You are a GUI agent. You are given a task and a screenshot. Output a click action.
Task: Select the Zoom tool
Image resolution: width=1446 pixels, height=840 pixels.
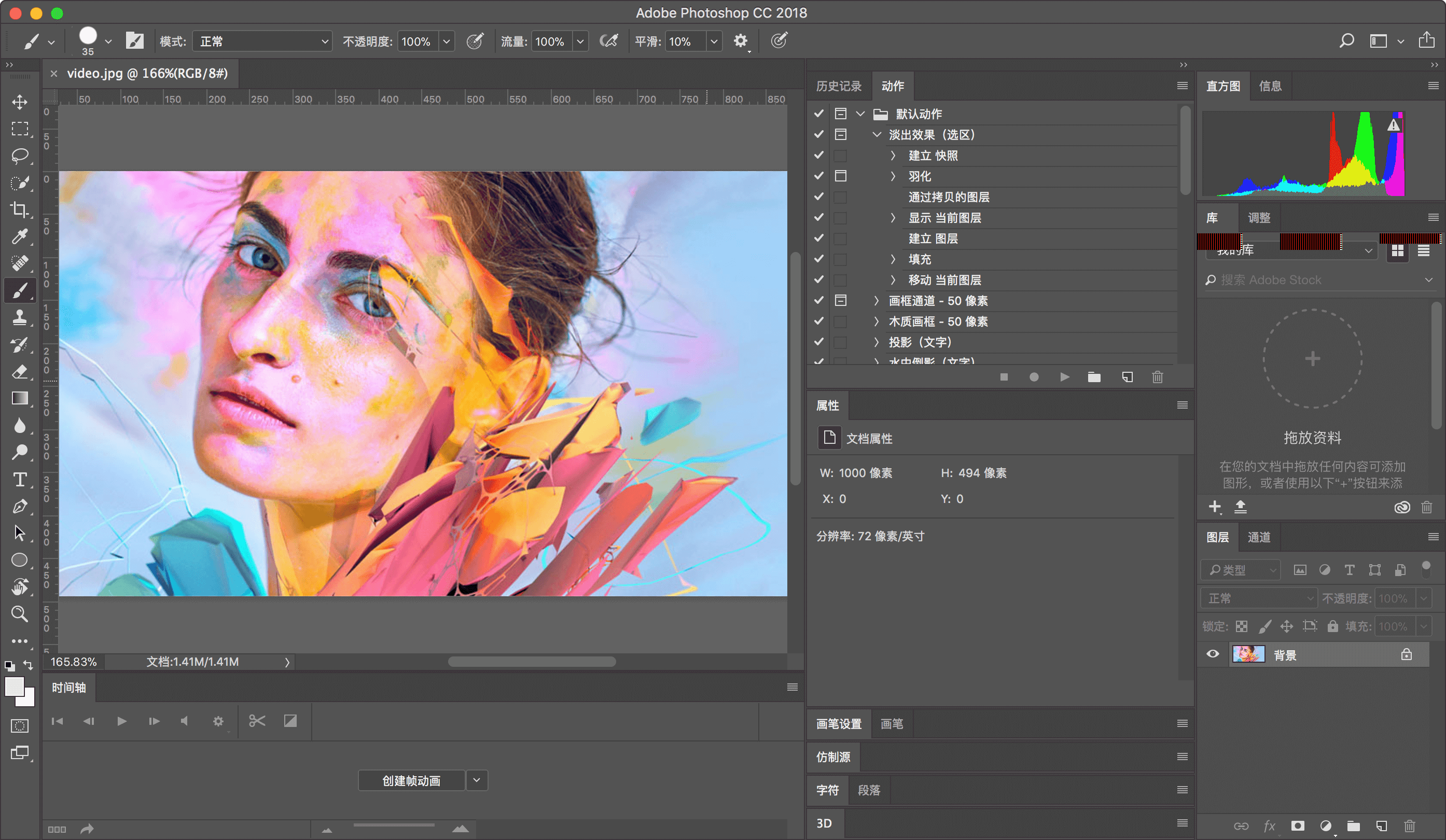(20, 614)
